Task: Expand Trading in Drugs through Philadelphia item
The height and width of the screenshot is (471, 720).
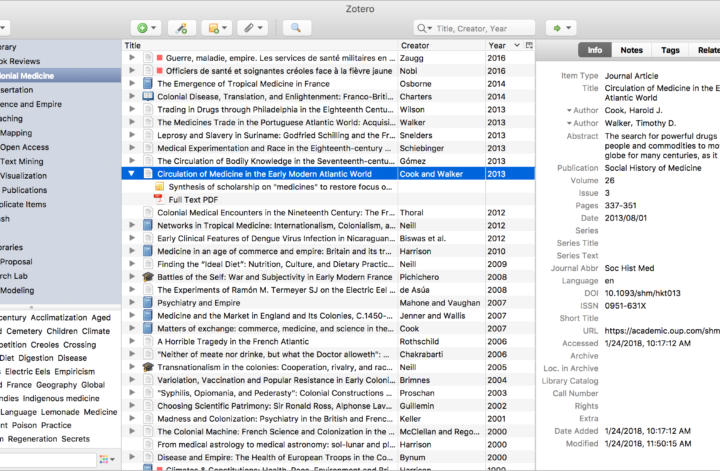Action: [132, 109]
